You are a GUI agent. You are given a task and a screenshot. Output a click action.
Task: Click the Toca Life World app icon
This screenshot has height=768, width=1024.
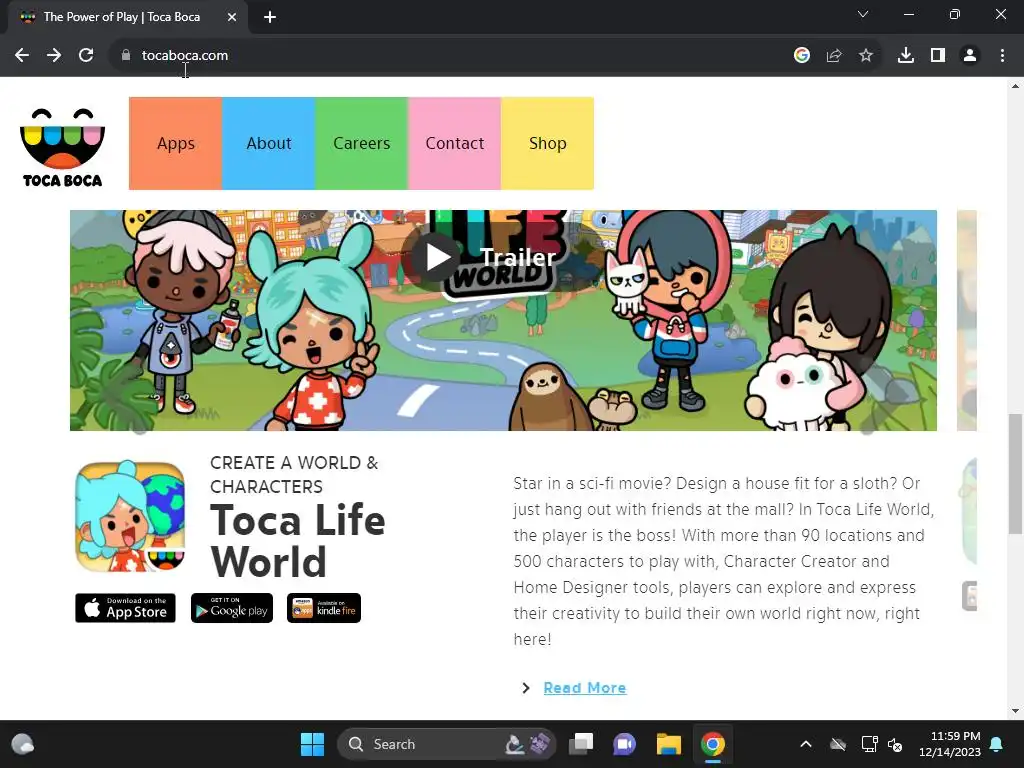131,517
